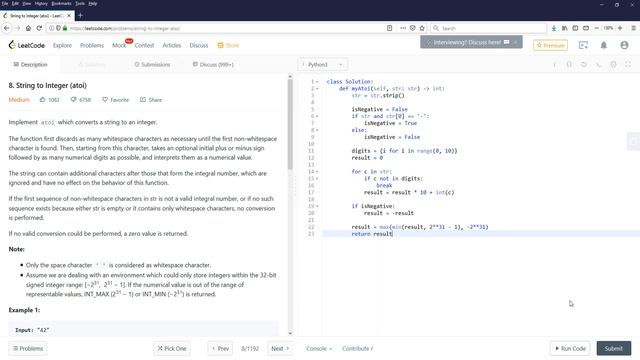The height and width of the screenshot is (360, 640).
Task: Go to the Next problem
Action: [280, 349]
